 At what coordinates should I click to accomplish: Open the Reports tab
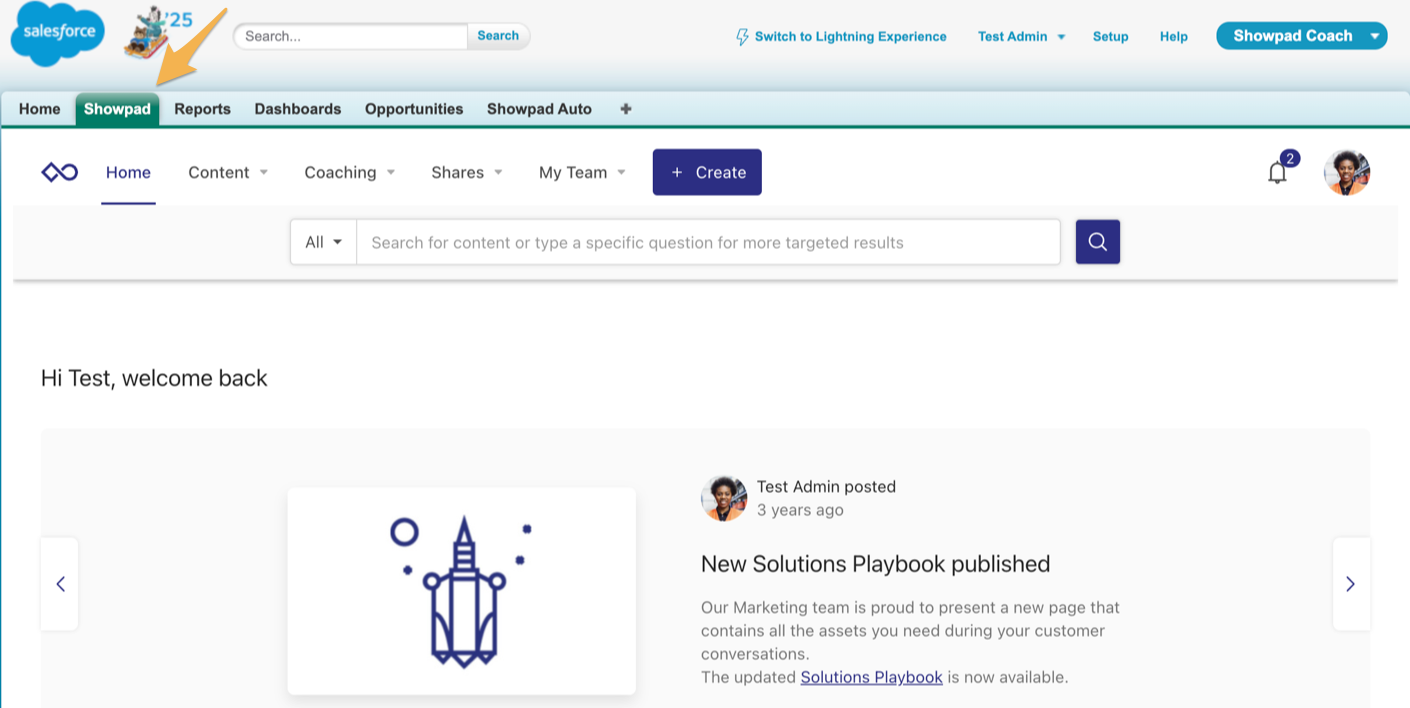click(202, 109)
